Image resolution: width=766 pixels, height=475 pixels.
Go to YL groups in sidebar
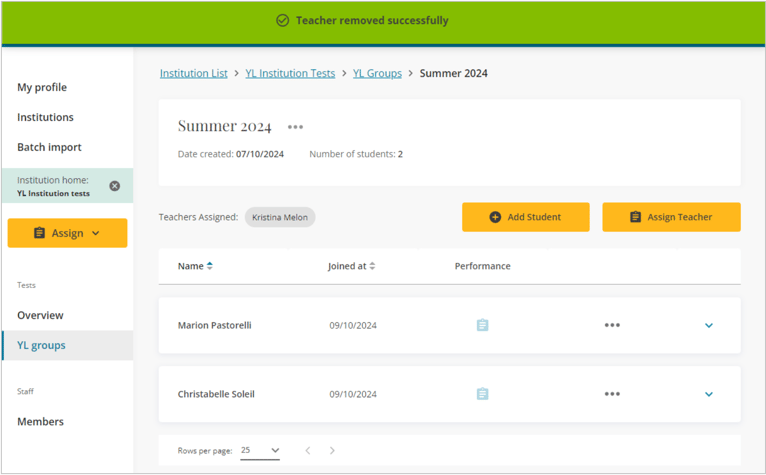click(x=41, y=345)
